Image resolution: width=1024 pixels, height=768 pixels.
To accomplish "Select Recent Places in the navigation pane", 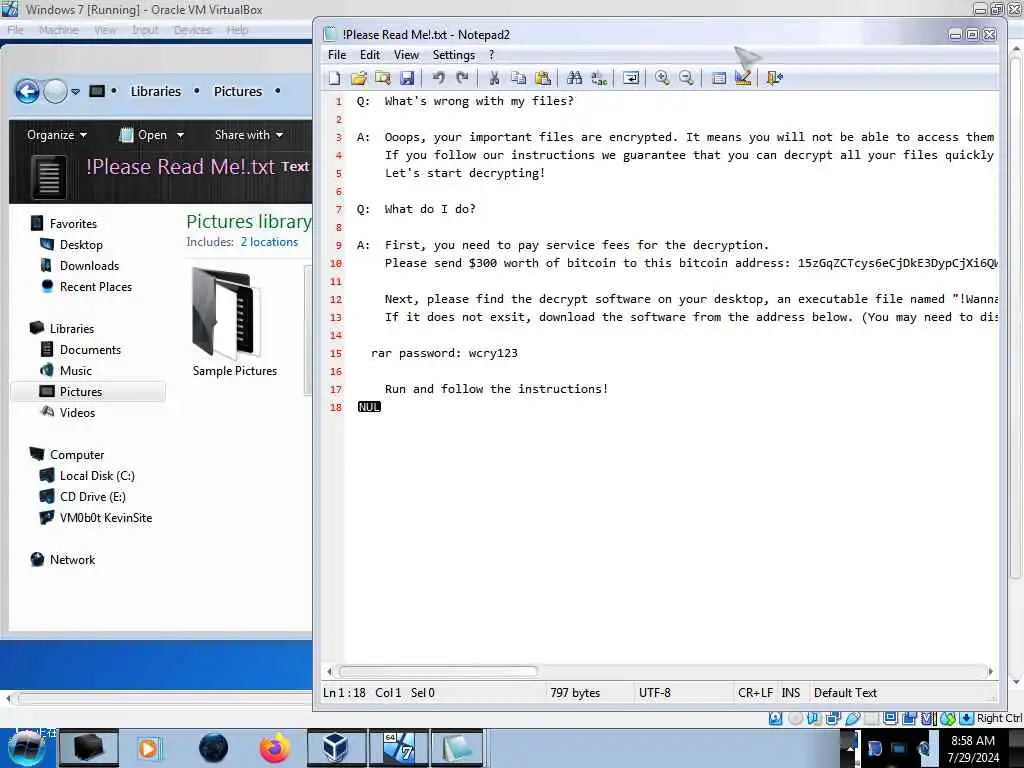I will click(96, 287).
